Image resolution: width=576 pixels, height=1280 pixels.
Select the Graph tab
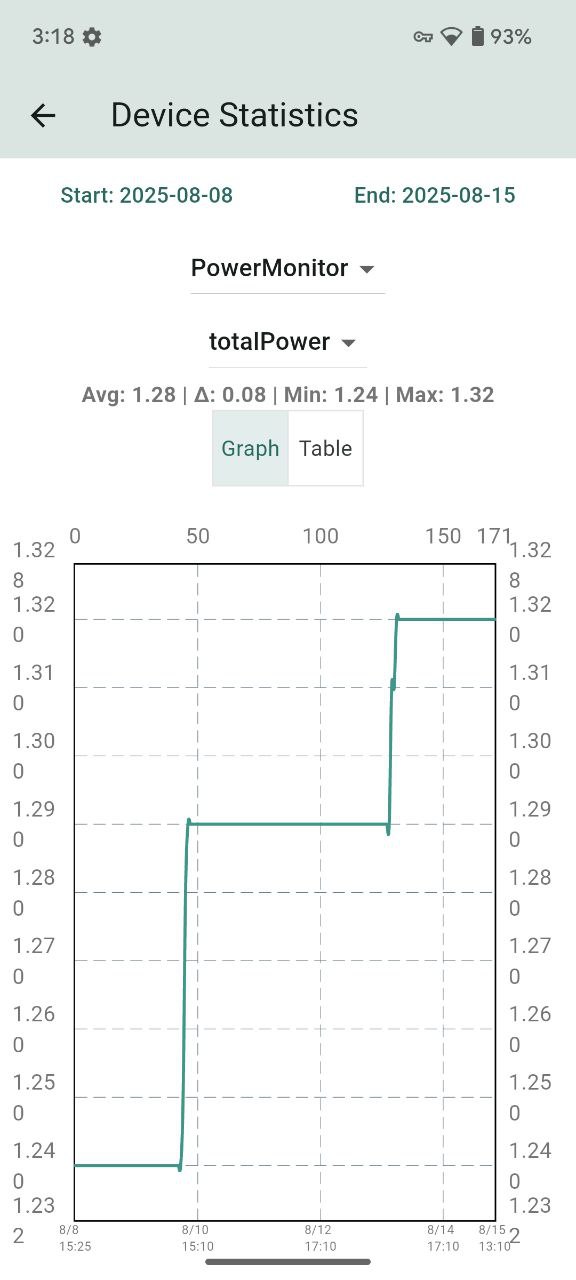coord(250,448)
